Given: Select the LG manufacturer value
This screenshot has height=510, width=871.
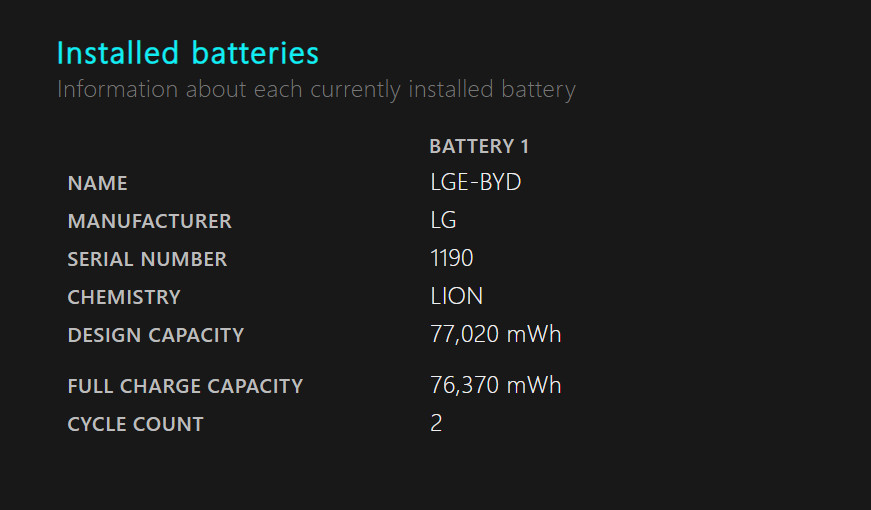Looking at the screenshot, I should pos(443,220).
